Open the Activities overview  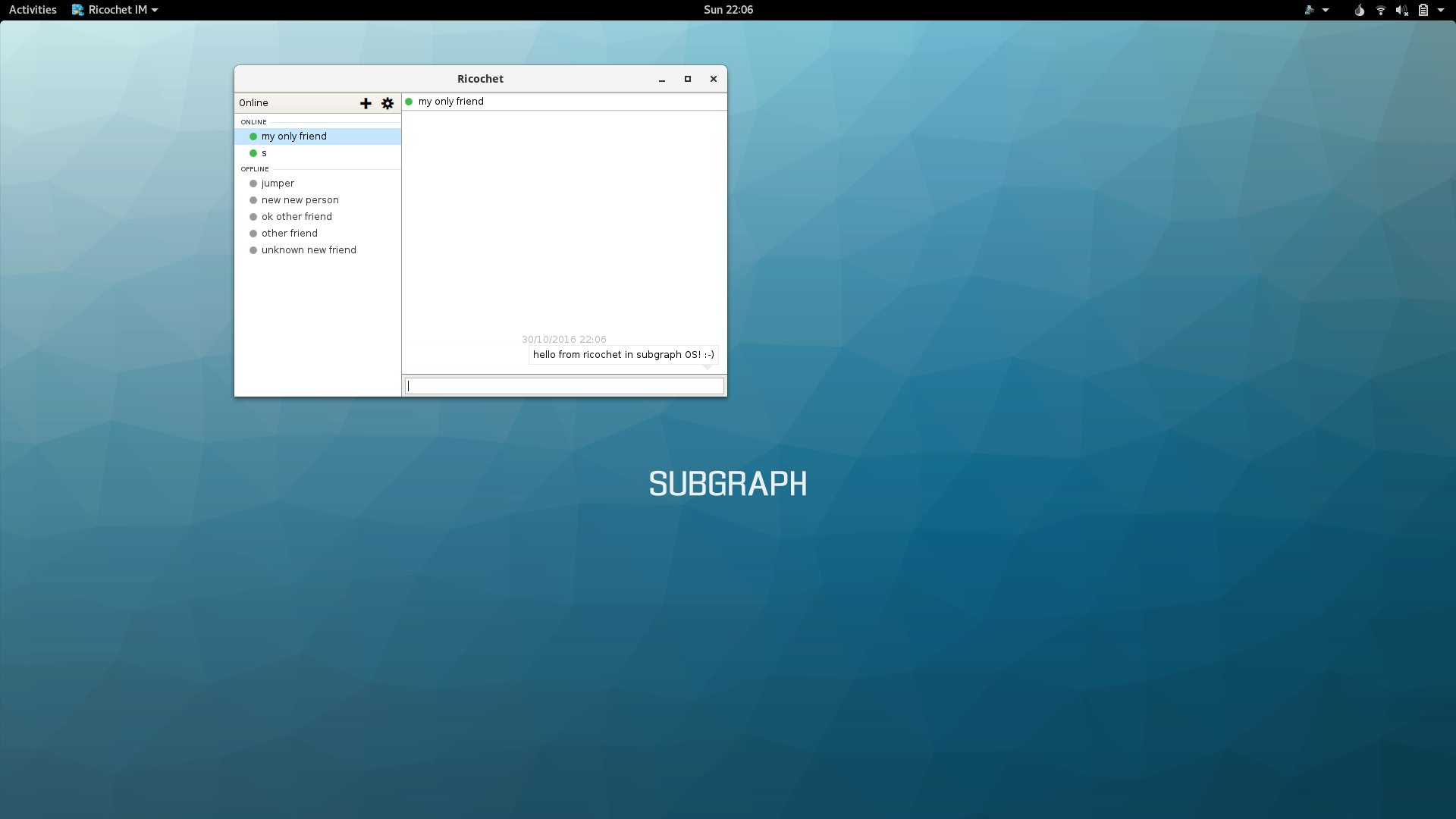pos(33,10)
